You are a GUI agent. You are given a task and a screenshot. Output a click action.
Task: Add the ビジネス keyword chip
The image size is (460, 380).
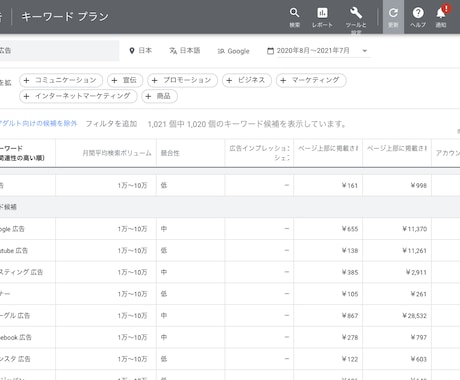pyautogui.click(x=247, y=80)
